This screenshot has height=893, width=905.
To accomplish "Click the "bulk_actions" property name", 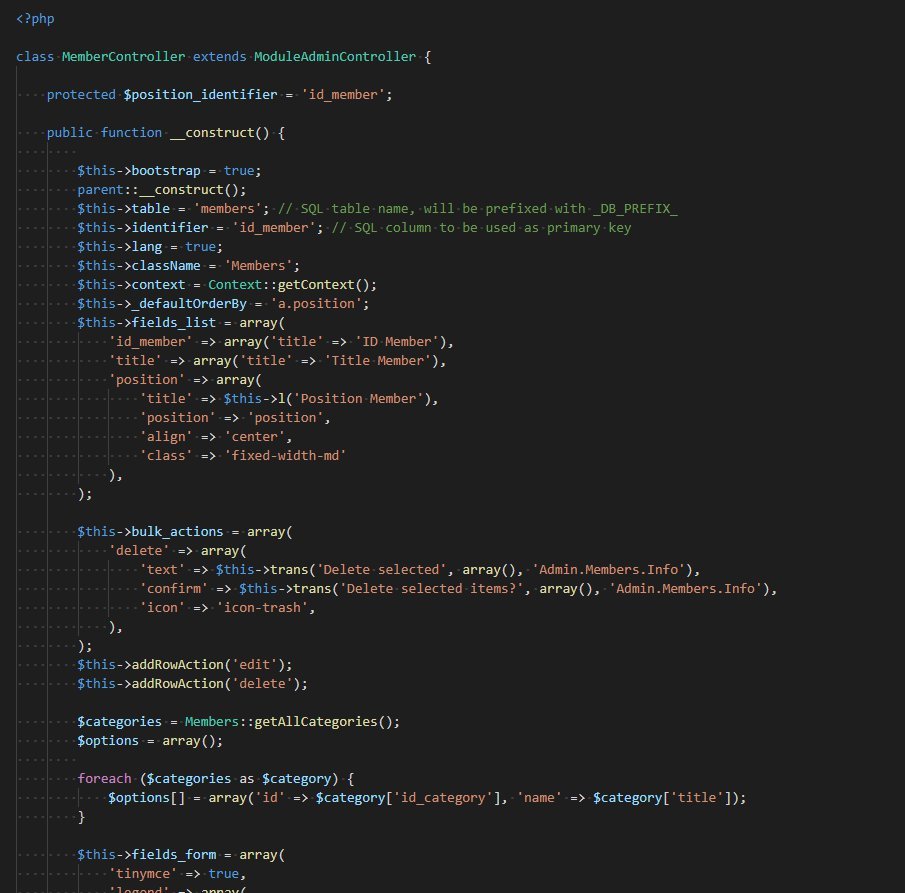I will [177, 532].
